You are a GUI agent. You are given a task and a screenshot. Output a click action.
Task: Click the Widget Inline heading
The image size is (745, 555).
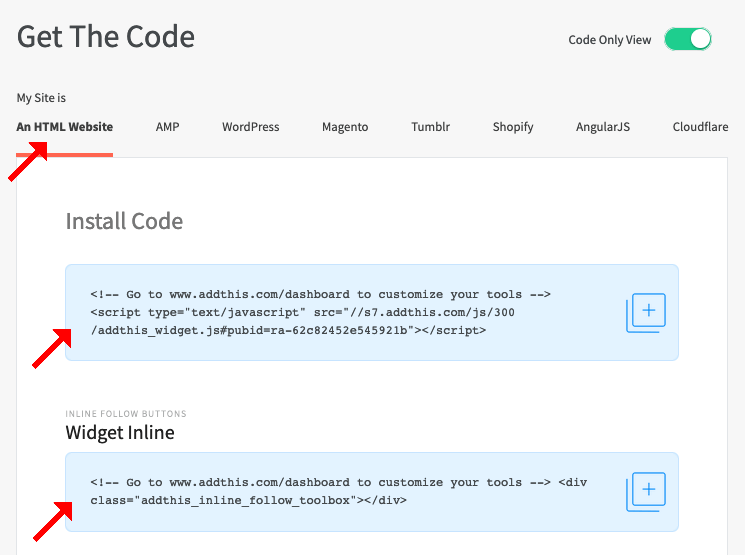point(120,432)
